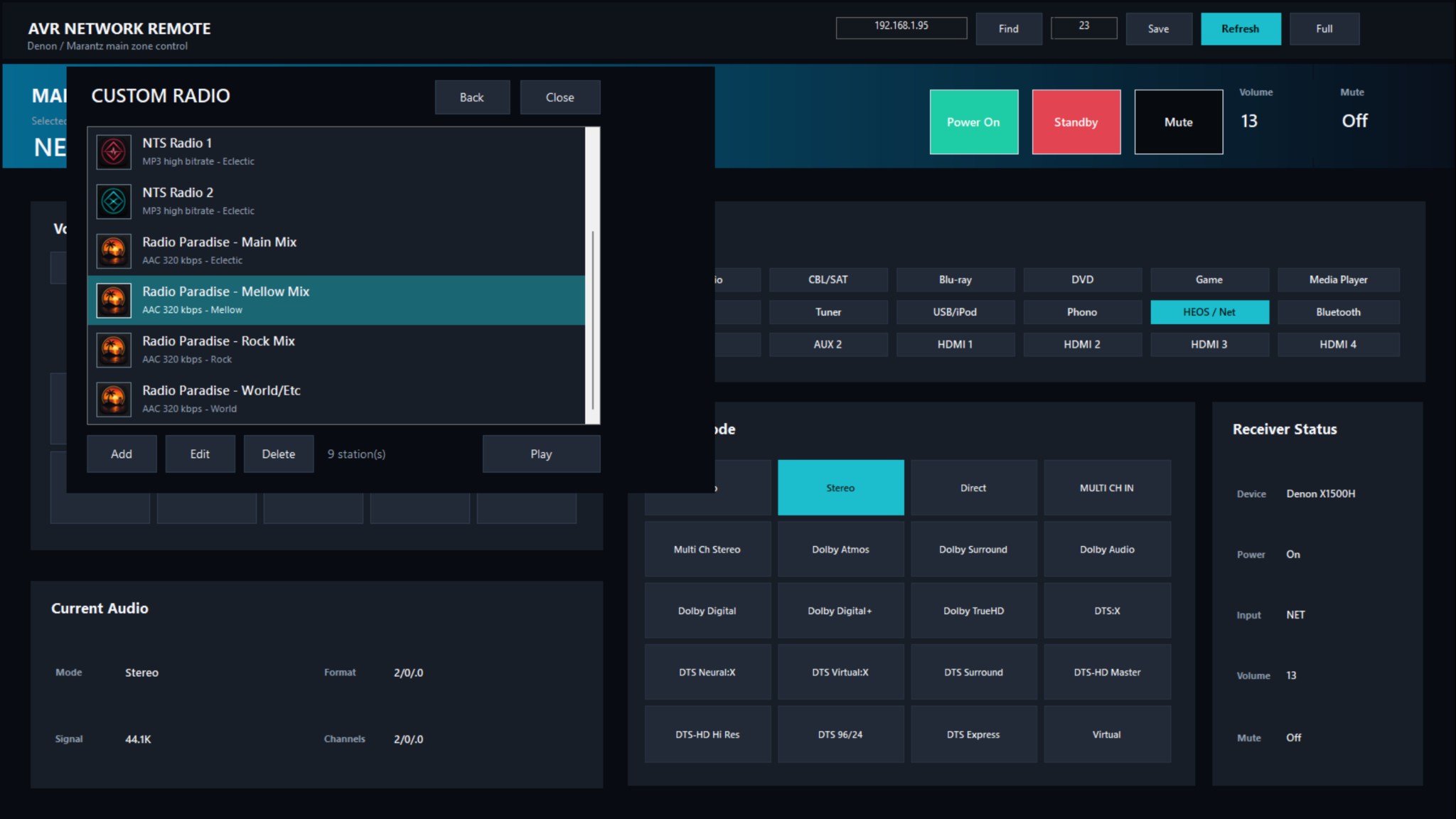
Task: Choose Multi Ch Stereo sound mode
Action: click(708, 550)
